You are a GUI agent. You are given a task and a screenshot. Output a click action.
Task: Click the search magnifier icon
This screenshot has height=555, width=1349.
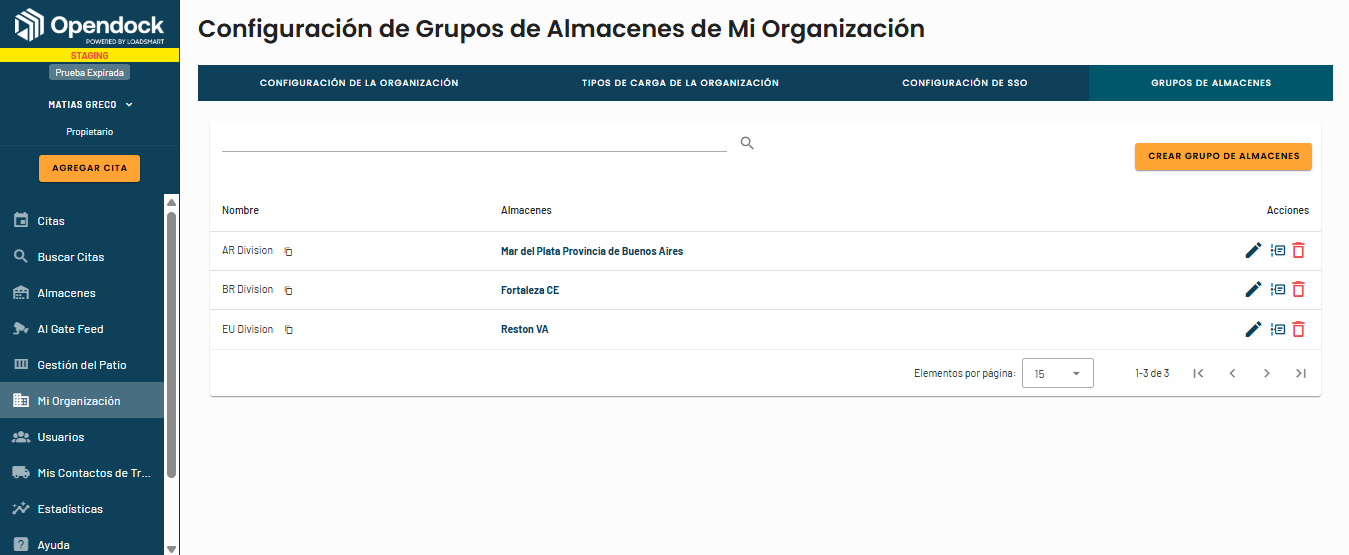747,143
